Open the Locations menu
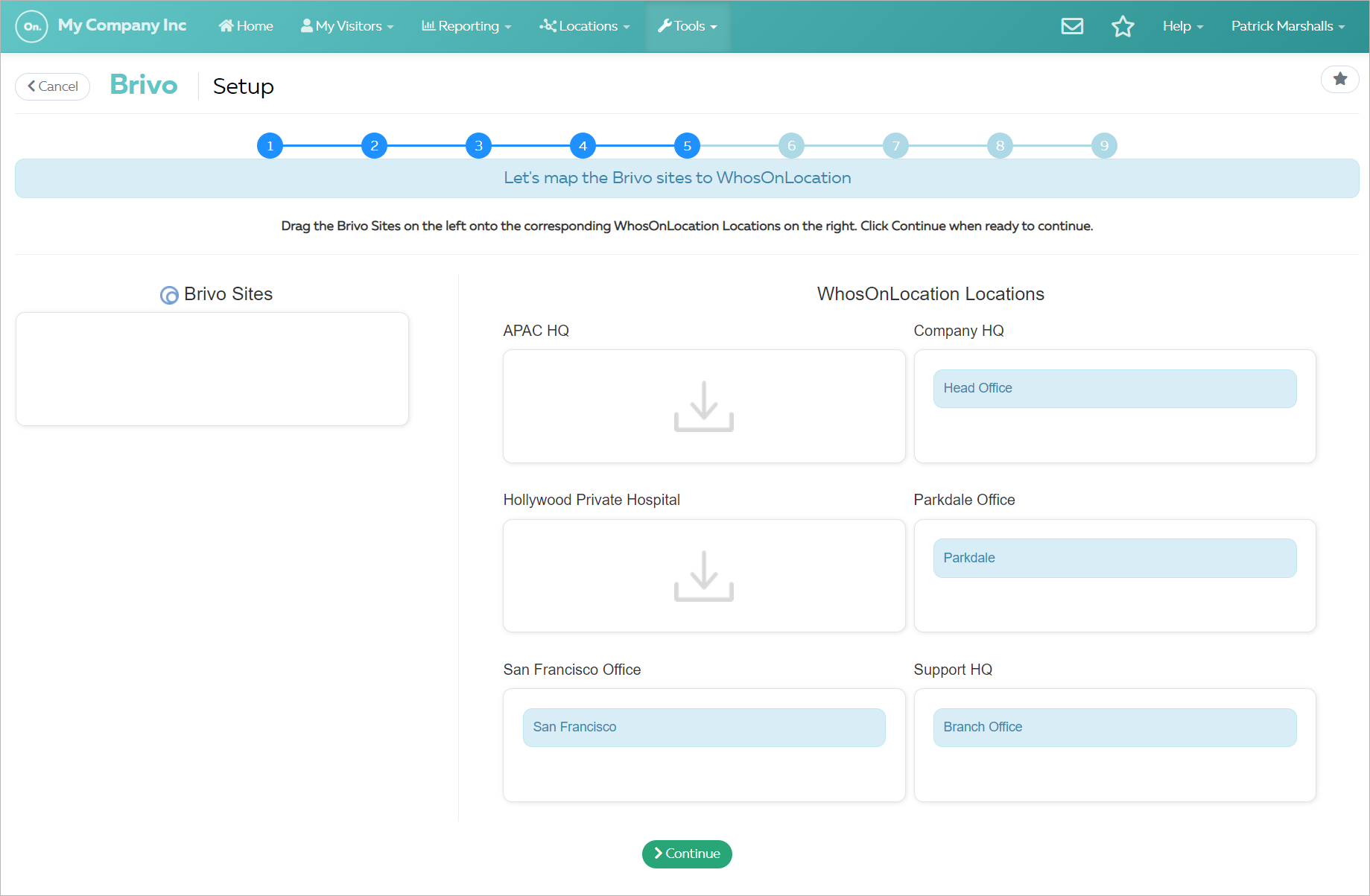The image size is (1370, 896). 585,26
